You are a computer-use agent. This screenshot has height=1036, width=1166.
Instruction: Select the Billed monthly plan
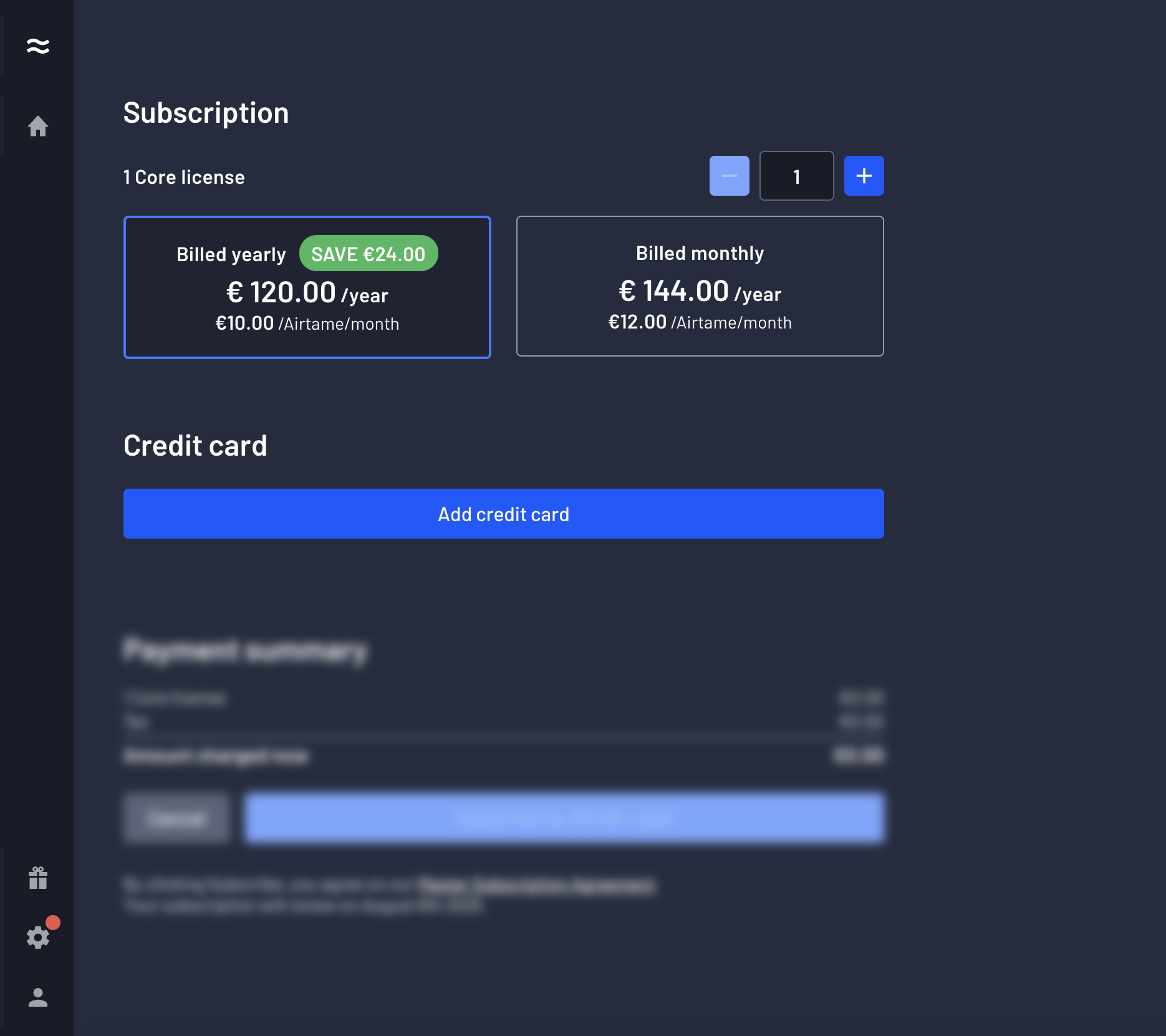click(700, 287)
